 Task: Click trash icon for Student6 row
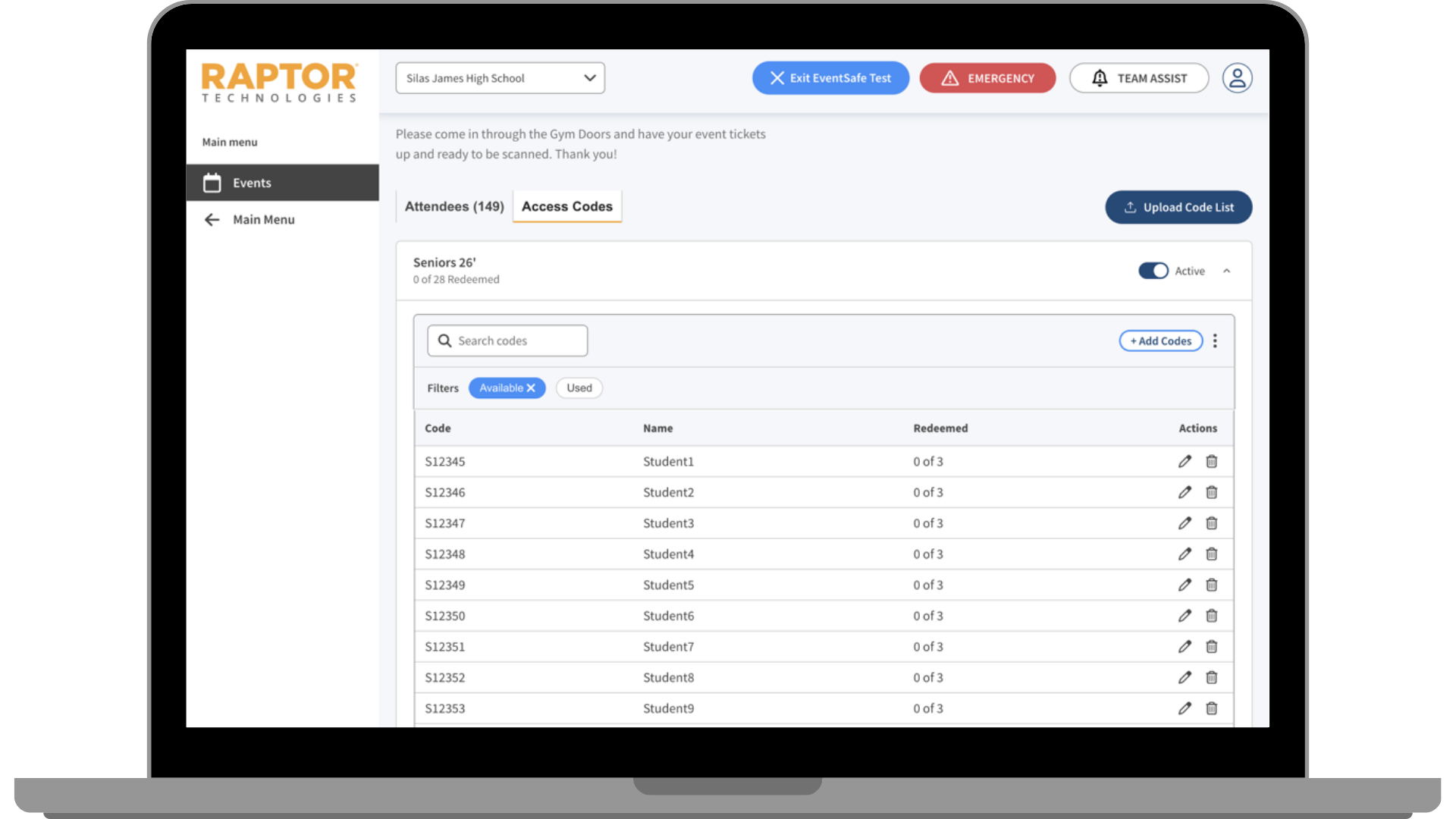tap(1212, 616)
